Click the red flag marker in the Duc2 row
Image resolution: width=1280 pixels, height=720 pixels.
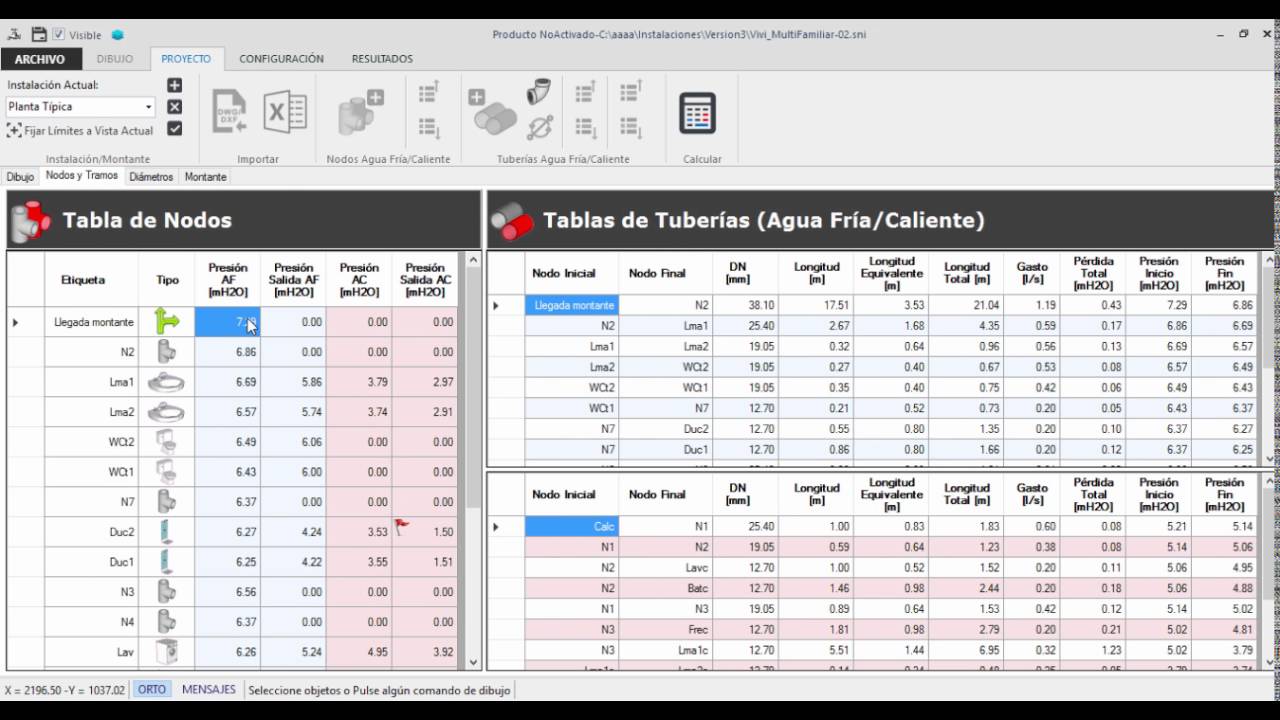pos(402,527)
